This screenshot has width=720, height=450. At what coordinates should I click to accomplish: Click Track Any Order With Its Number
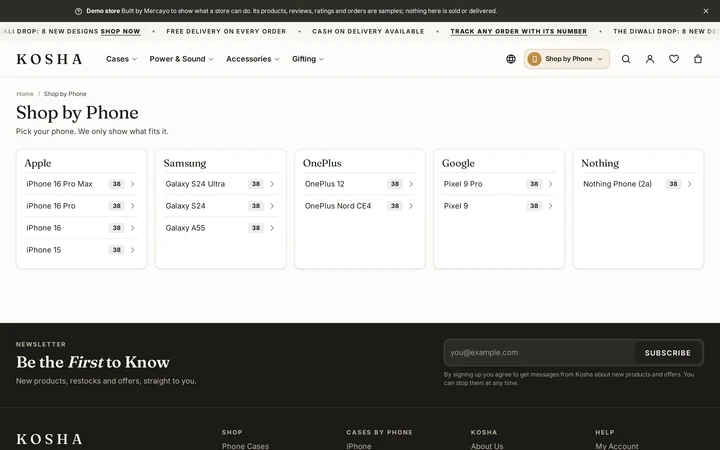[518, 31]
